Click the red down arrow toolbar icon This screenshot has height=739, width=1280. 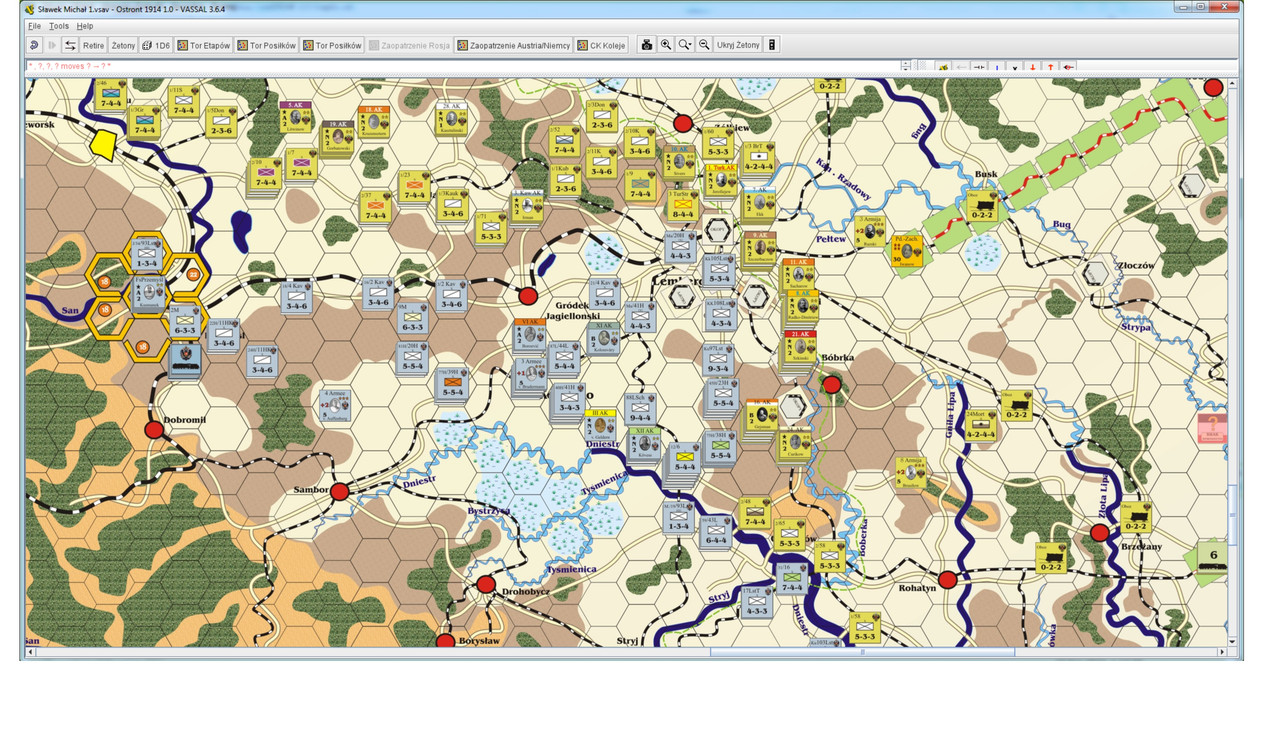pyautogui.click(x=1033, y=67)
